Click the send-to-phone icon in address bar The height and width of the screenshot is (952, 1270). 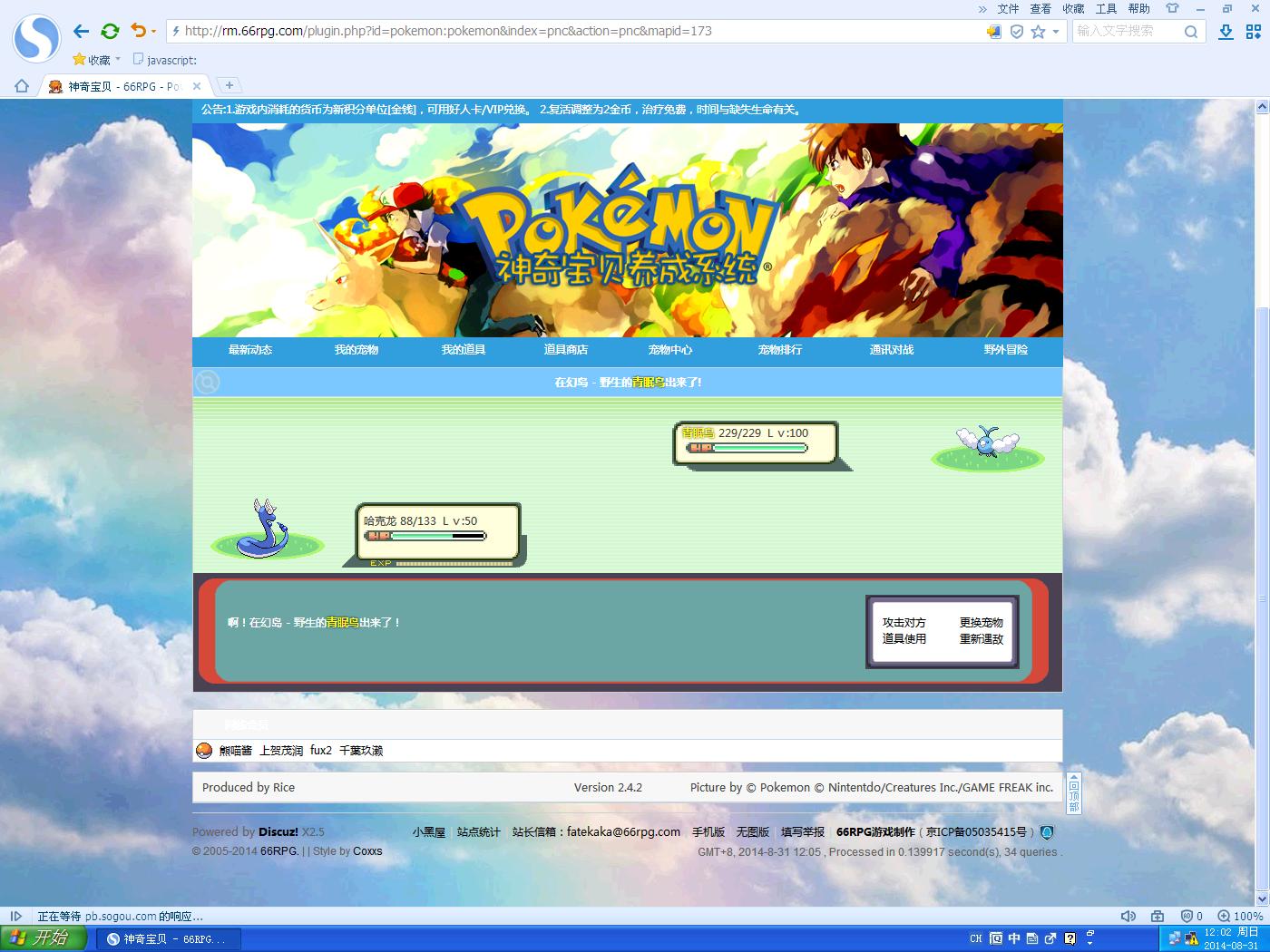tap(994, 32)
